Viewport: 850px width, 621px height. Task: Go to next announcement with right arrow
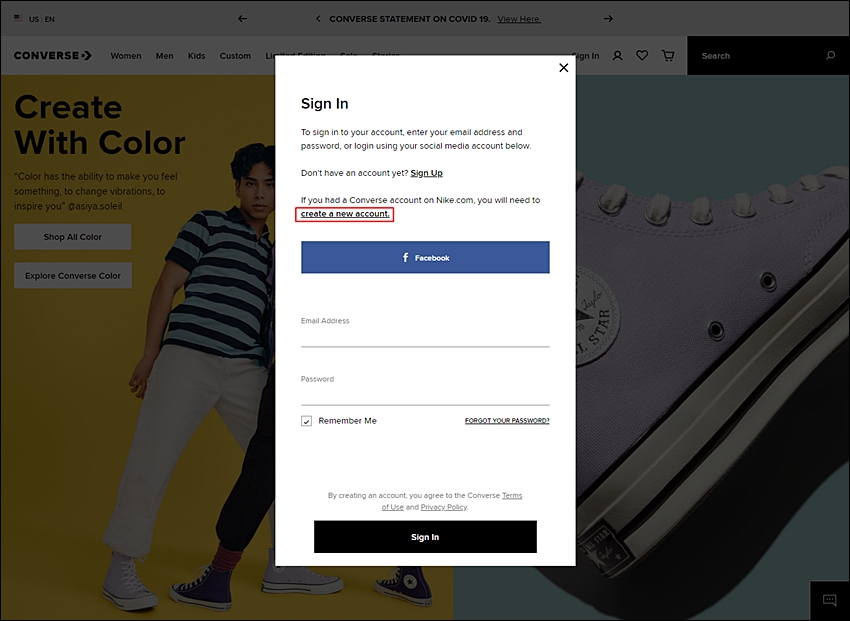pyautogui.click(x=608, y=18)
